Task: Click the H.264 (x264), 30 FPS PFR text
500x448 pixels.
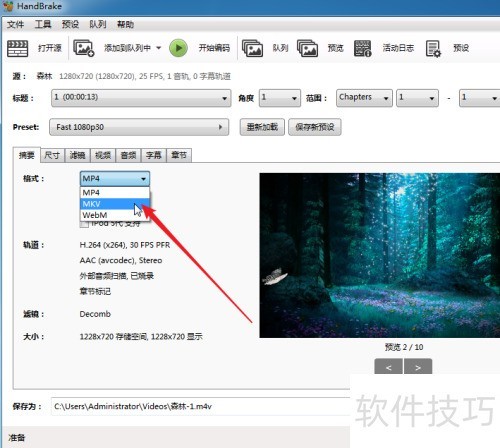Action: (125, 245)
